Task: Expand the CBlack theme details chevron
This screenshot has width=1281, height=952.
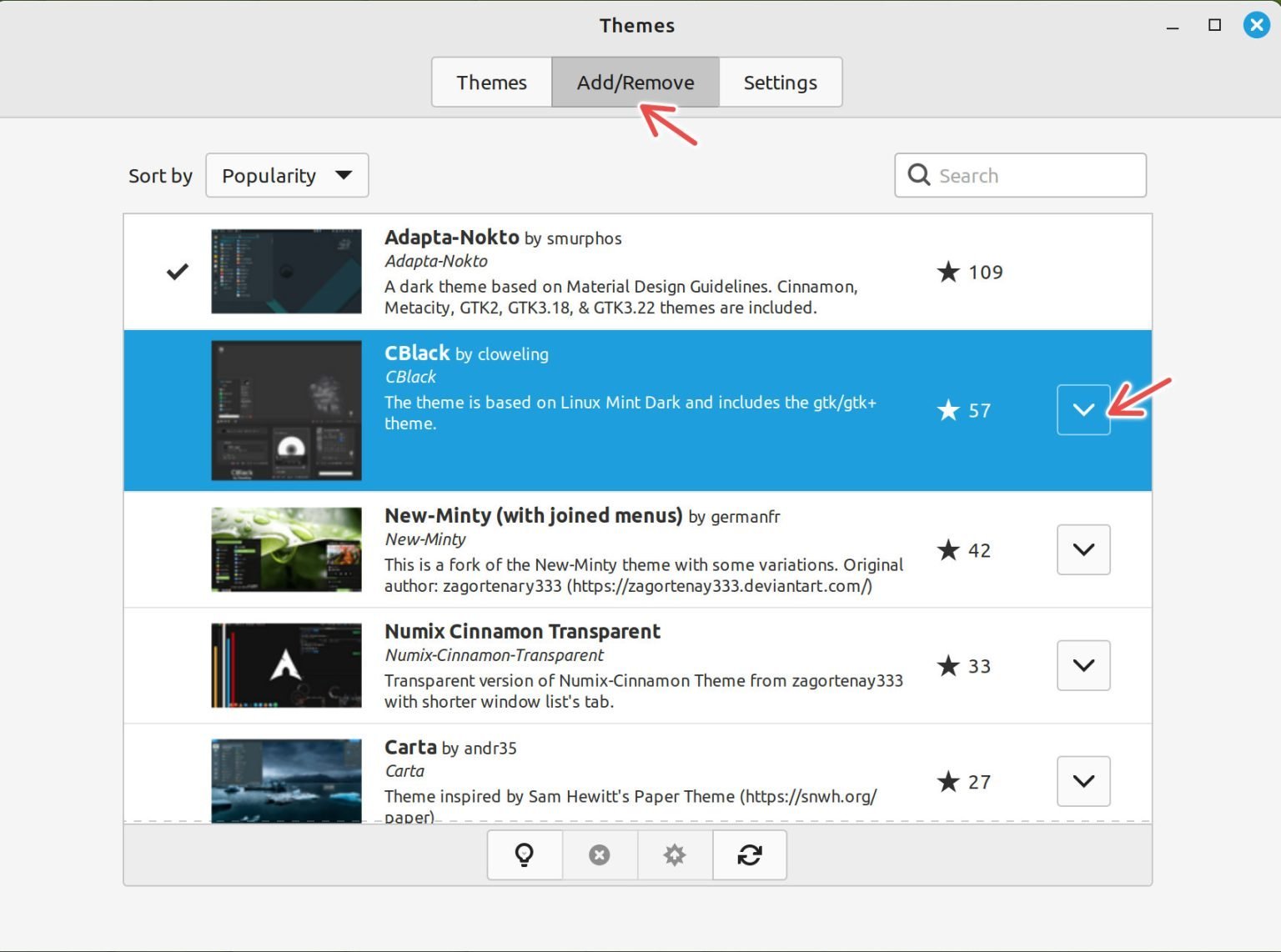Action: coord(1083,409)
